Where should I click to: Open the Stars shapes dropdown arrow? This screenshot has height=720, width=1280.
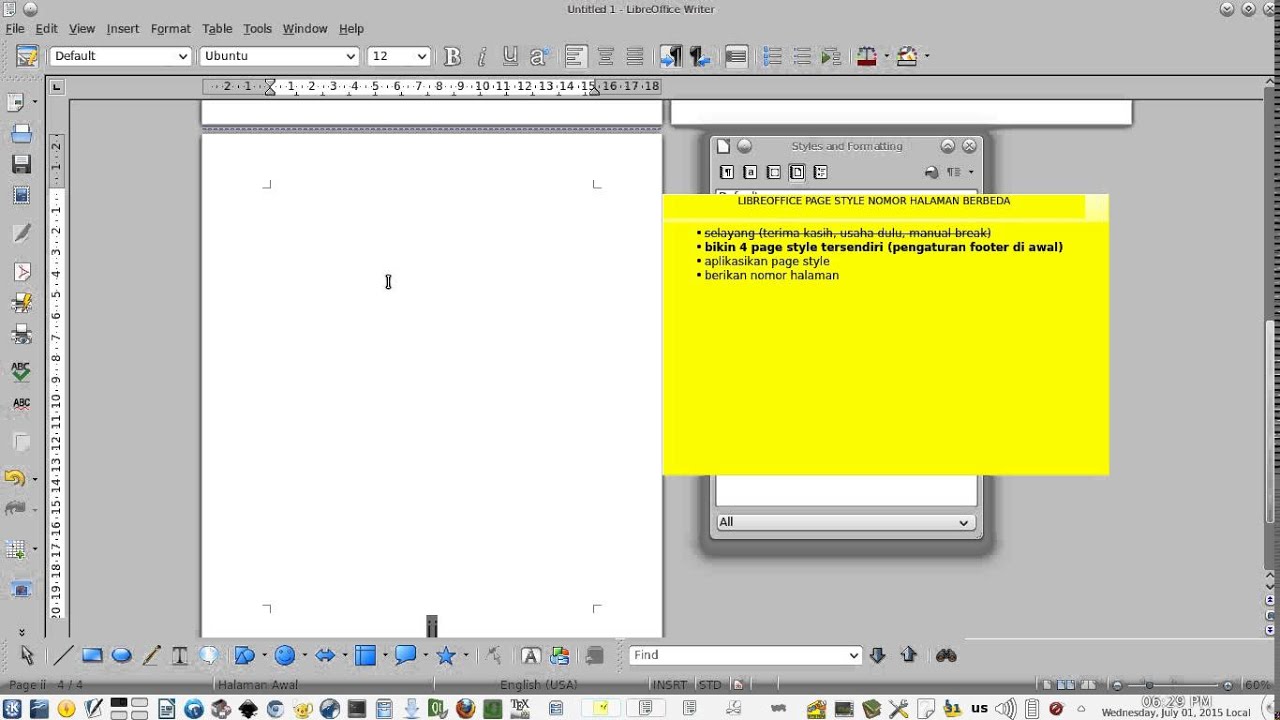pos(465,656)
